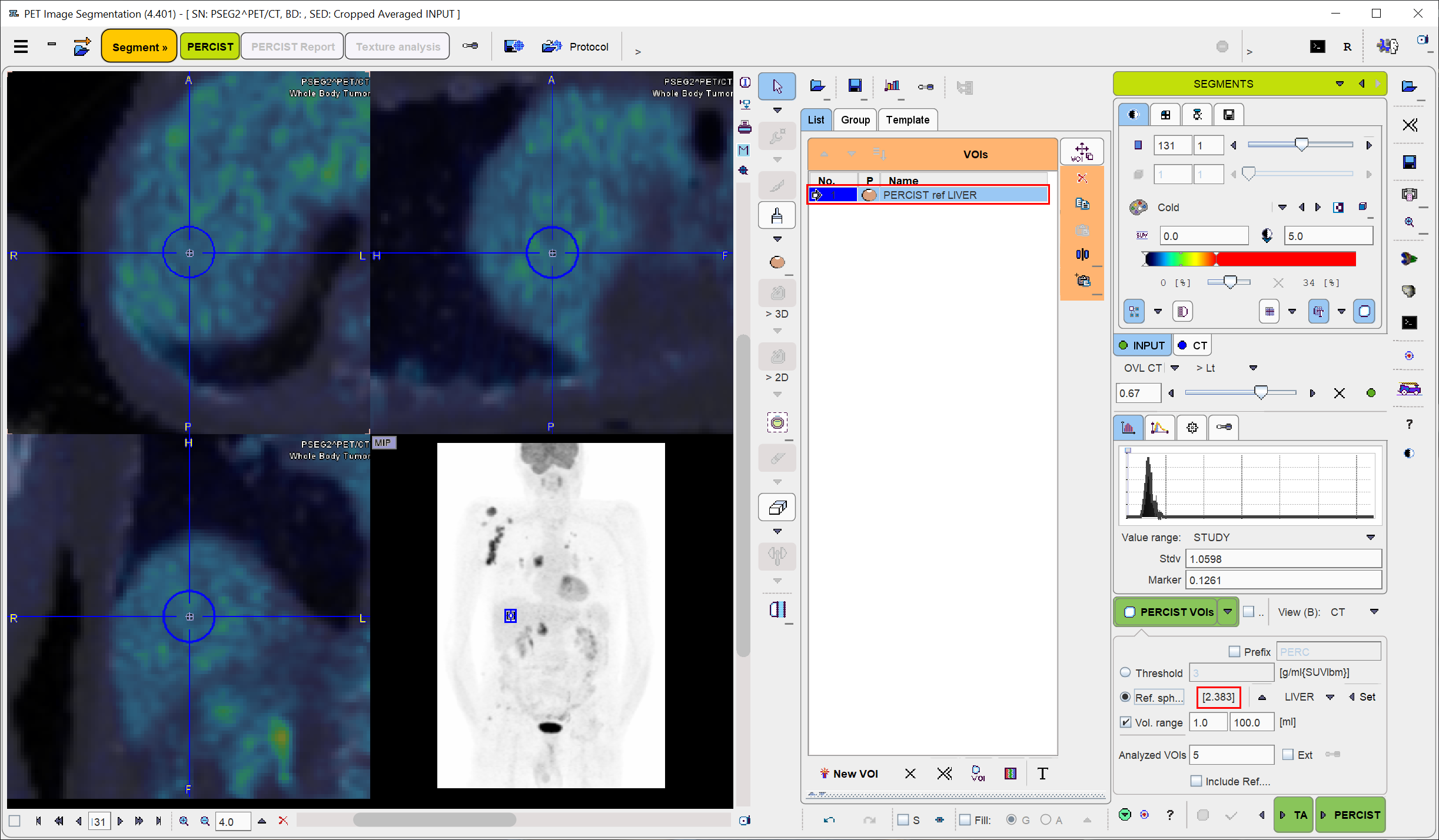1439x840 pixels.
Task: Open the SEGMENTS panel dropdown
Action: pos(1340,84)
